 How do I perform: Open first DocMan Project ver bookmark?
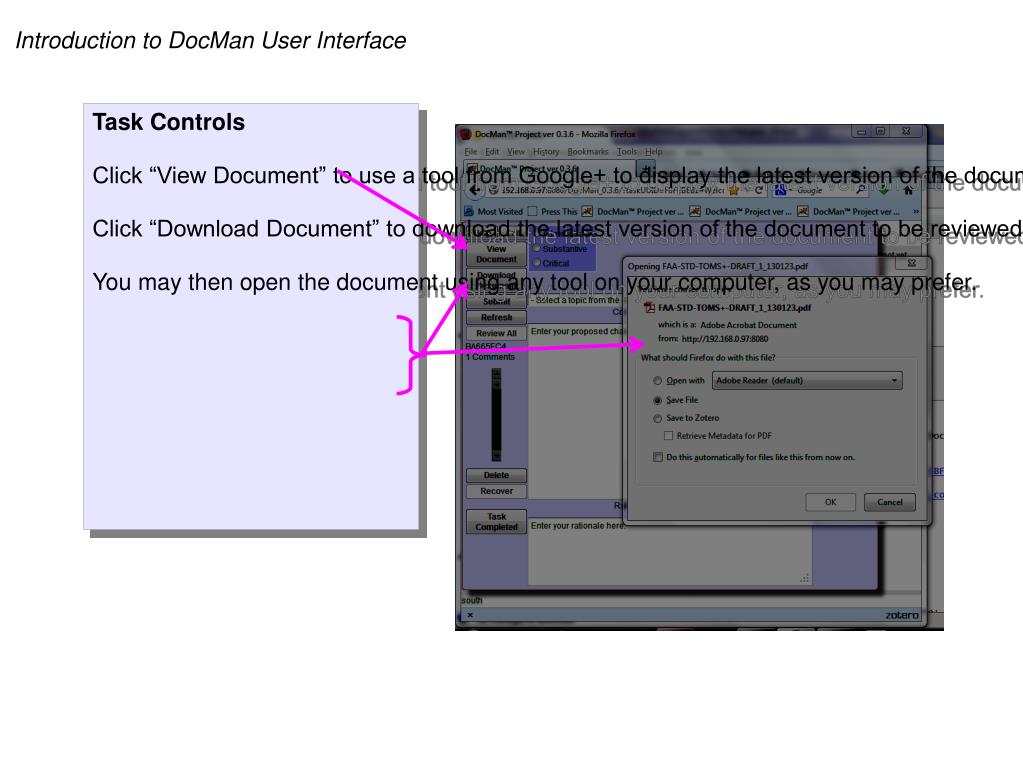point(633,211)
